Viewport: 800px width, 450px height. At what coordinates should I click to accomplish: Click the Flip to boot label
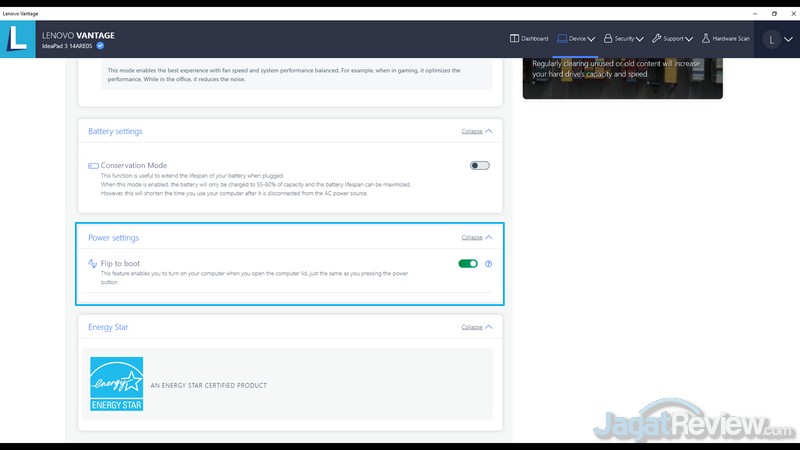pyautogui.click(x=120, y=263)
